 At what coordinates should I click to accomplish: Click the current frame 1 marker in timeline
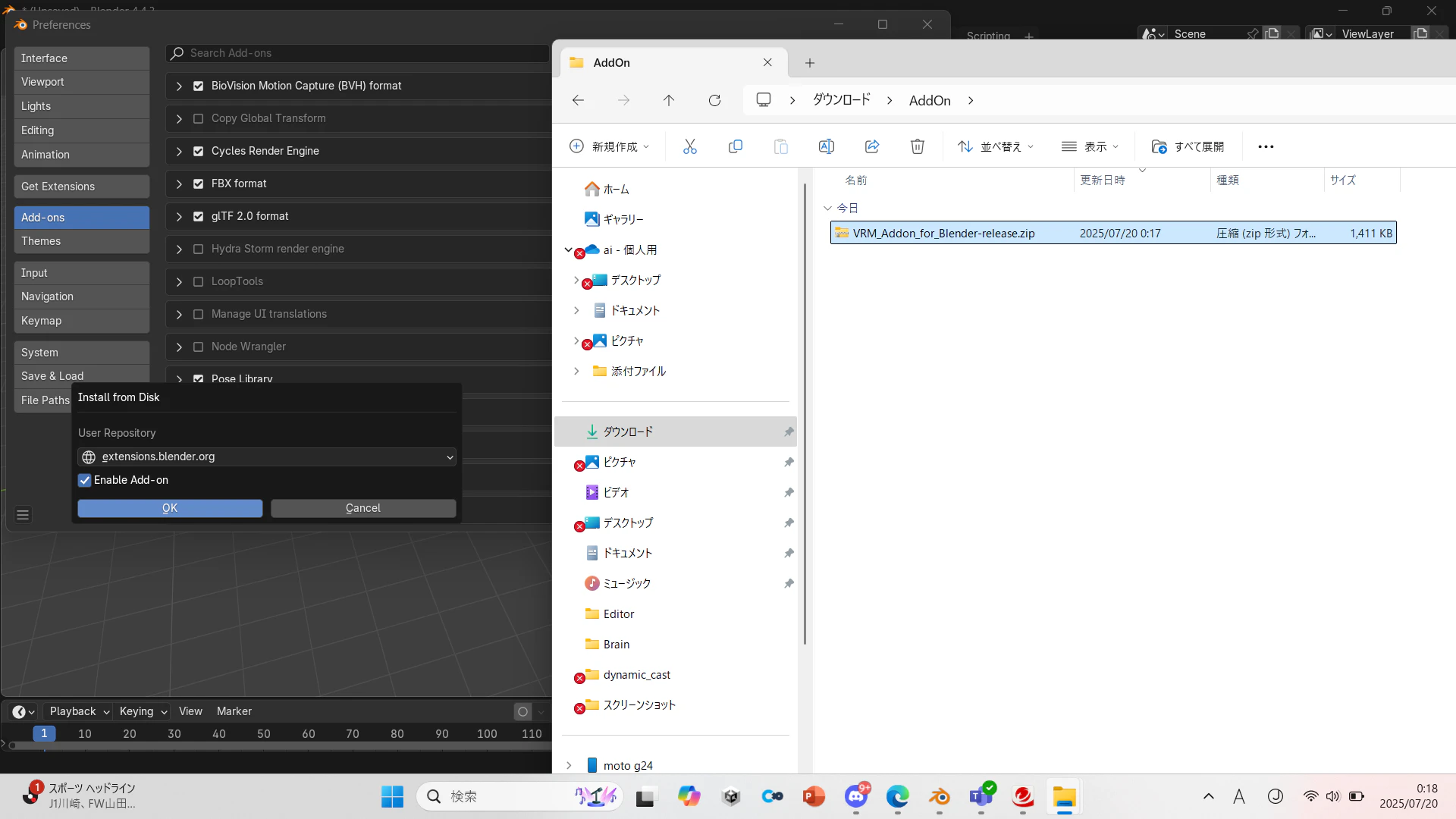(44, 733)
